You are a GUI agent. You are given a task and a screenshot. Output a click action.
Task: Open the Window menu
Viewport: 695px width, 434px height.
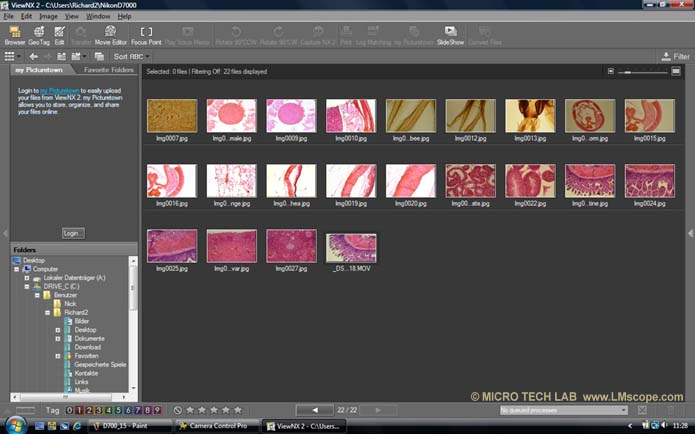tap(98, 16)
